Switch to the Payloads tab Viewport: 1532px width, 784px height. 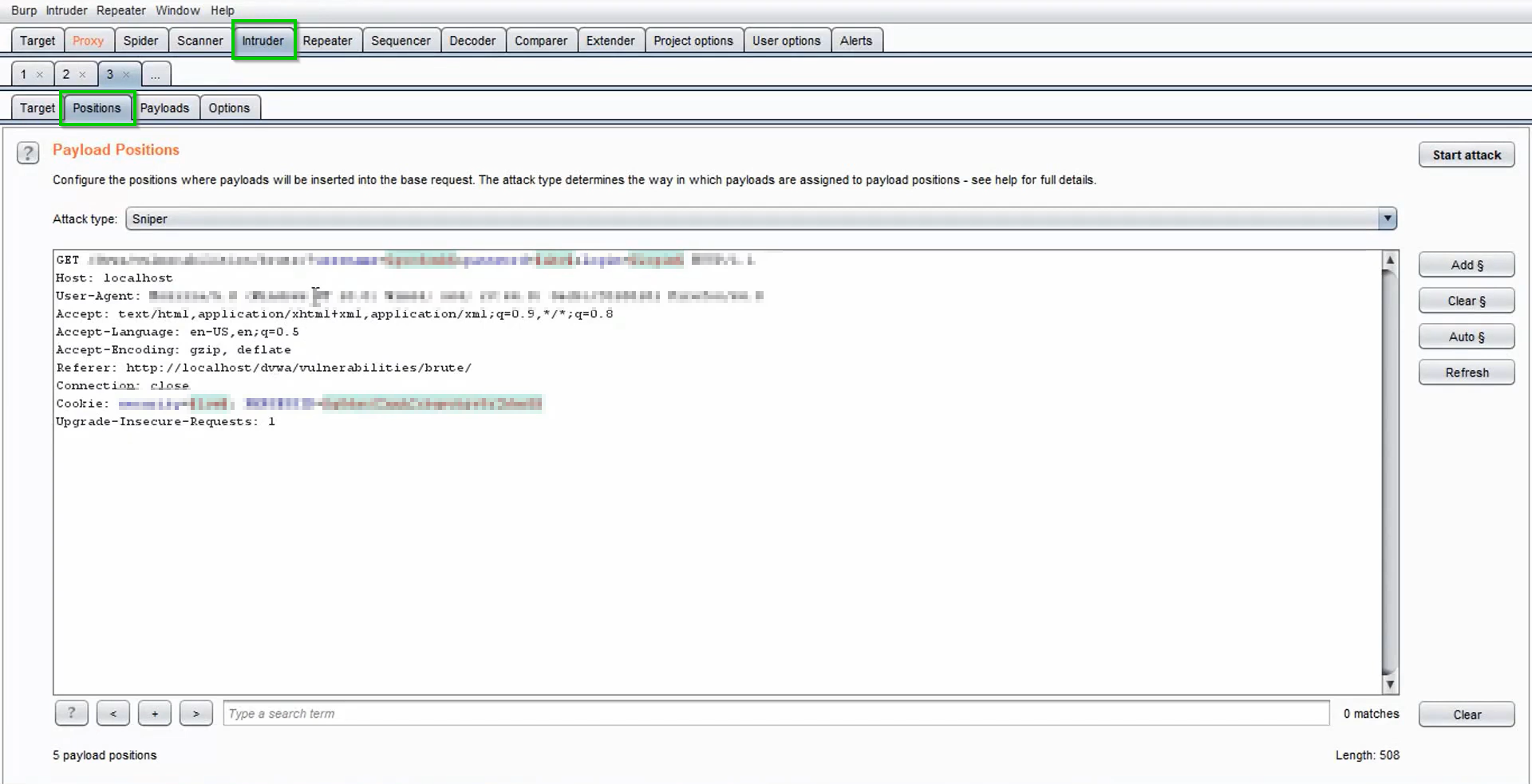coord(165,107)
